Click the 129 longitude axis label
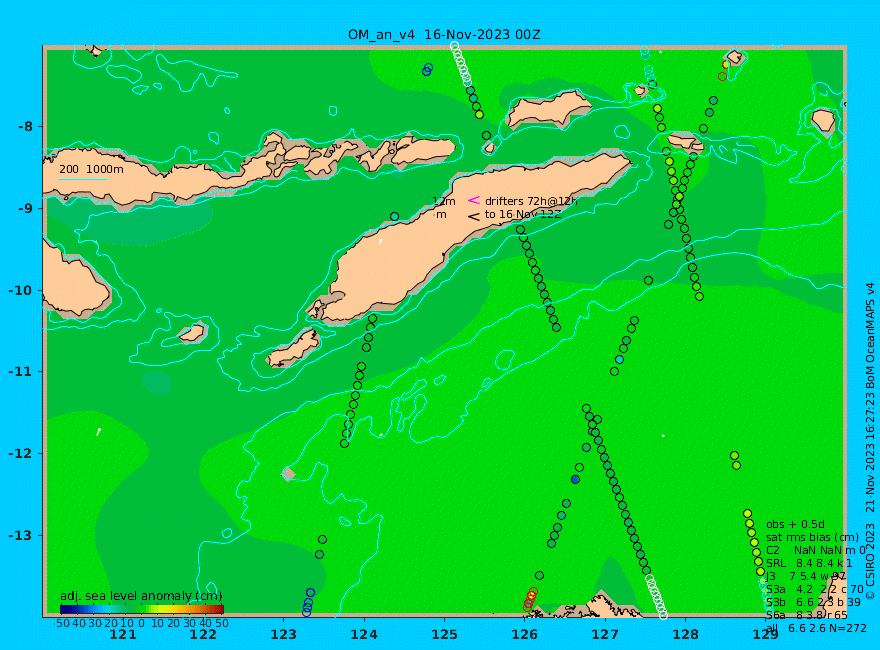Image resolution: width=880 pixels, height=650 pixels. click(x=766, y=635)
